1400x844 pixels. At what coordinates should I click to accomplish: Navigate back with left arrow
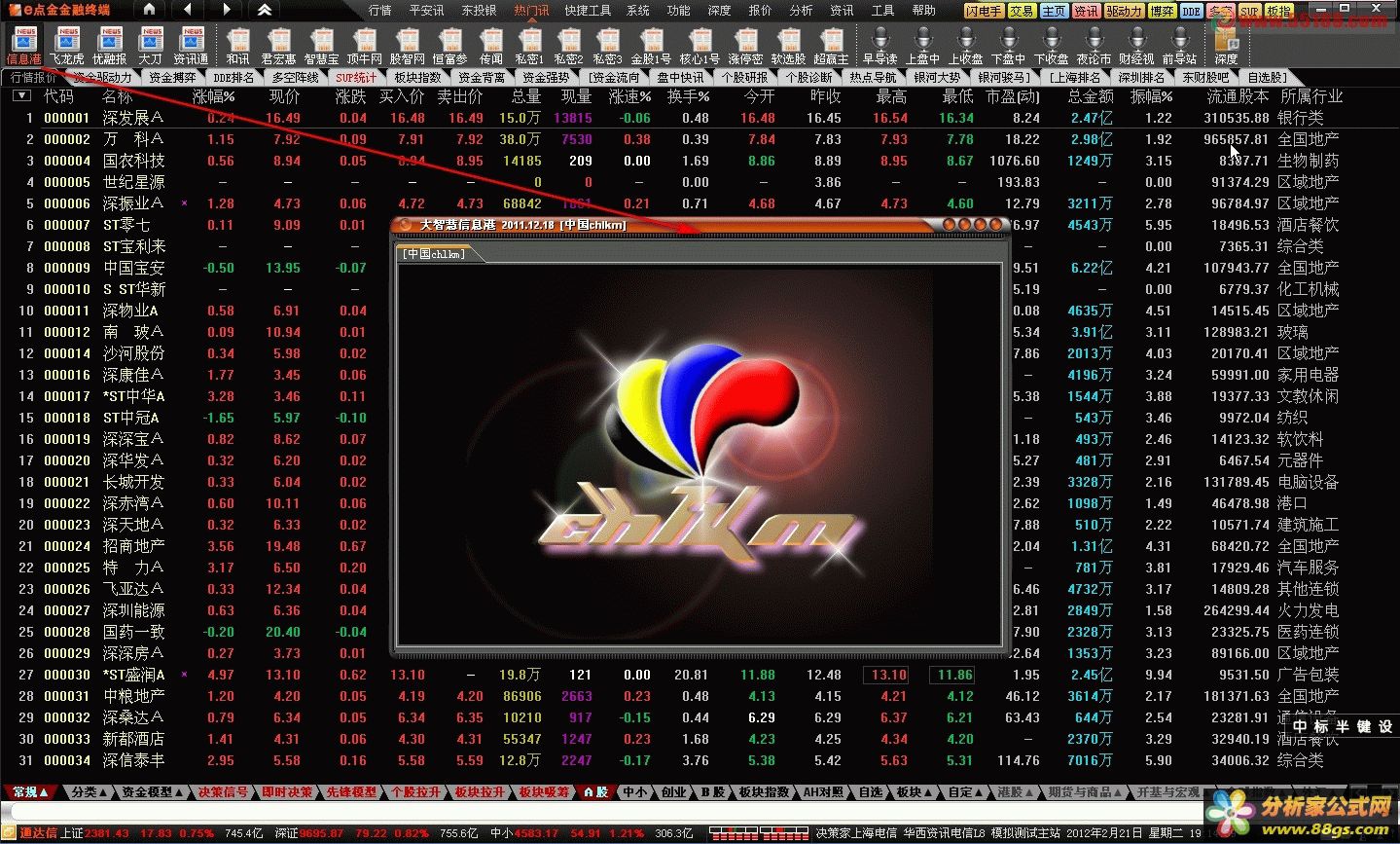tap(188, 10)
